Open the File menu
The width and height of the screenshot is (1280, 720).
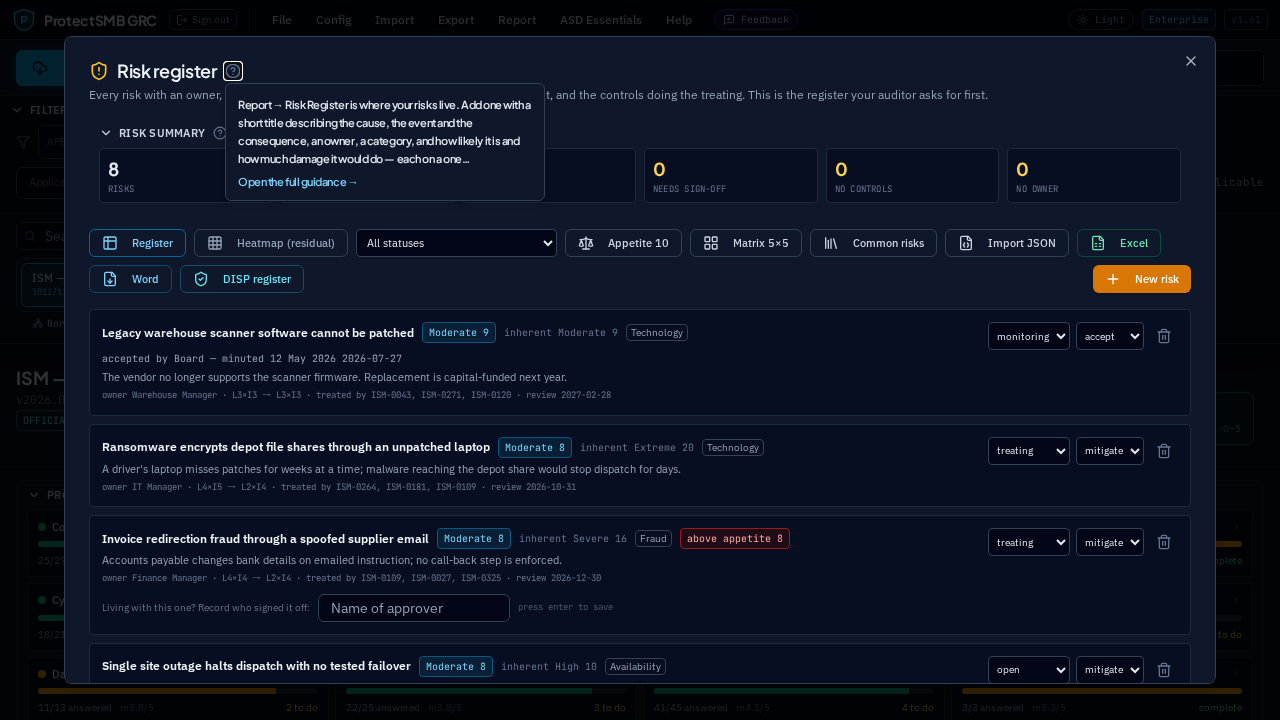(x=282, y=20)
